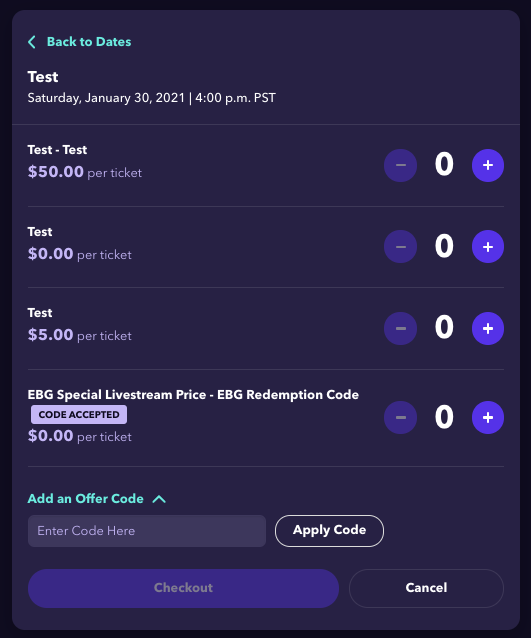Screen dimensions: 531x638
Task: Click the CODE ACCEPTED badge
Action: [79, 415]
